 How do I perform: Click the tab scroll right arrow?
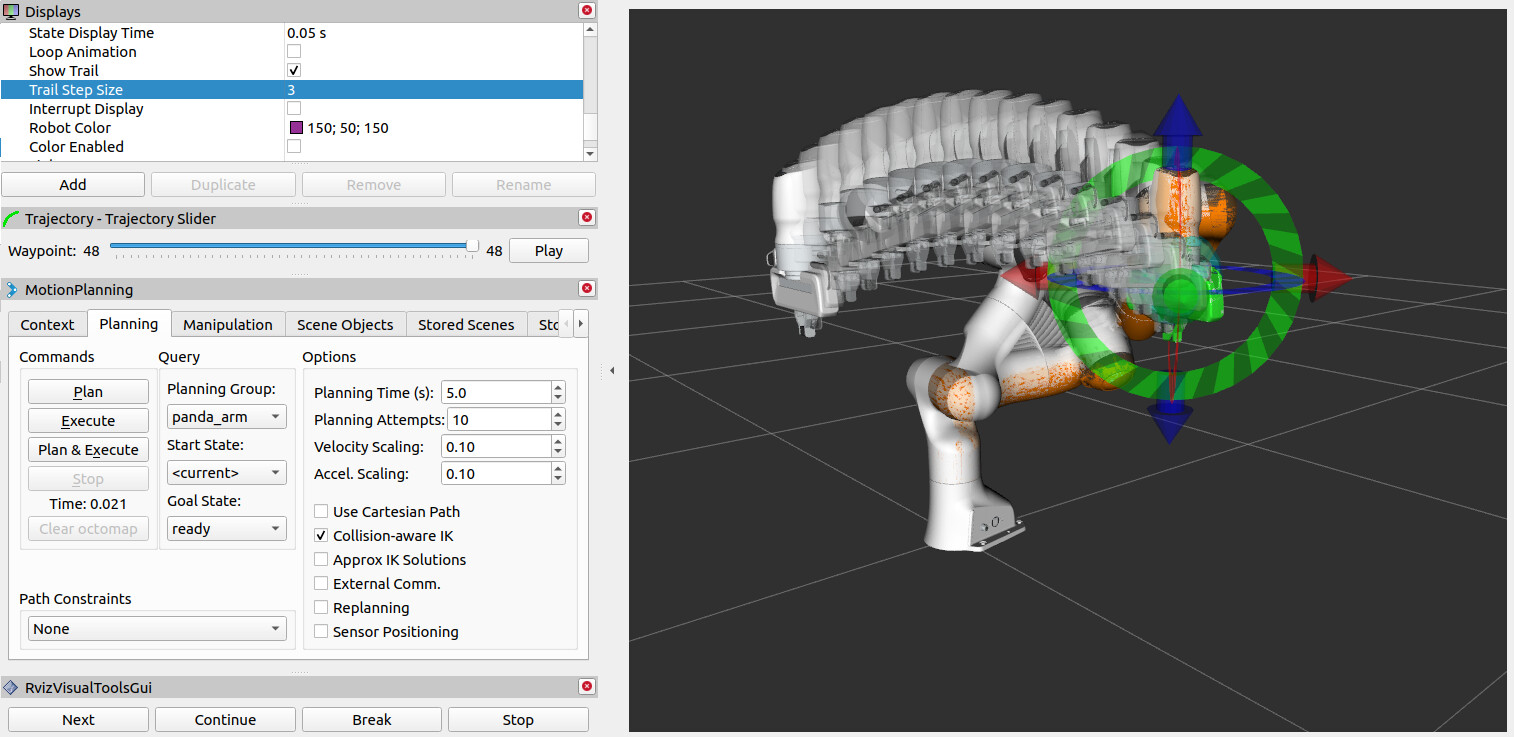point(580,324)
